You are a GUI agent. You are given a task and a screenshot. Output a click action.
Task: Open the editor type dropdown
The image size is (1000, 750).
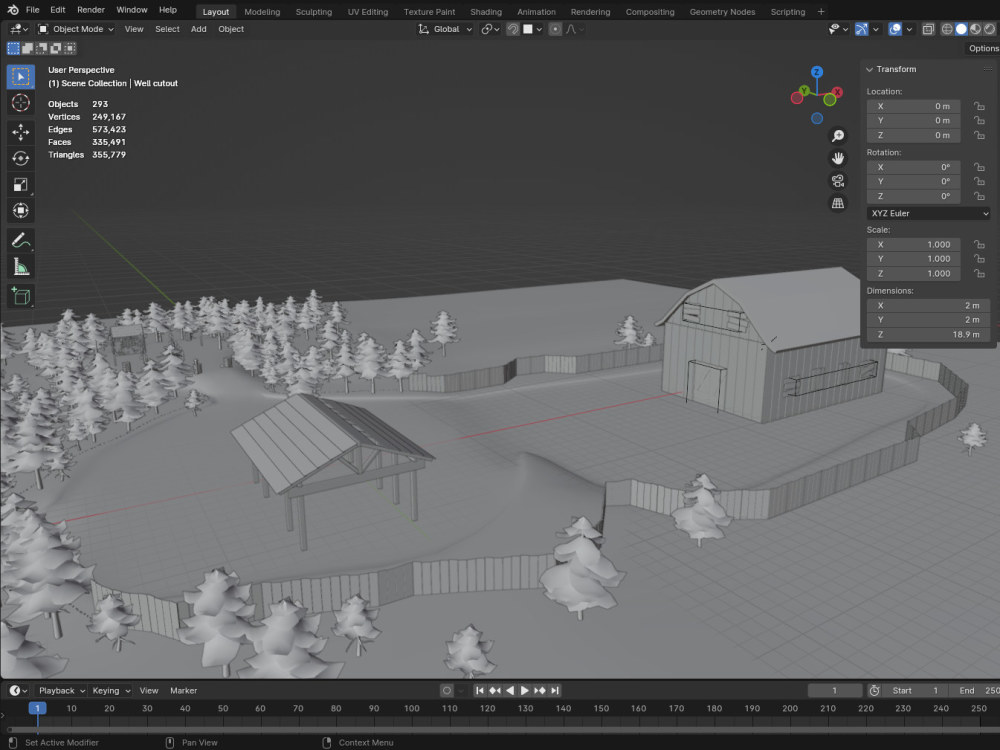(x=18, y=29)
